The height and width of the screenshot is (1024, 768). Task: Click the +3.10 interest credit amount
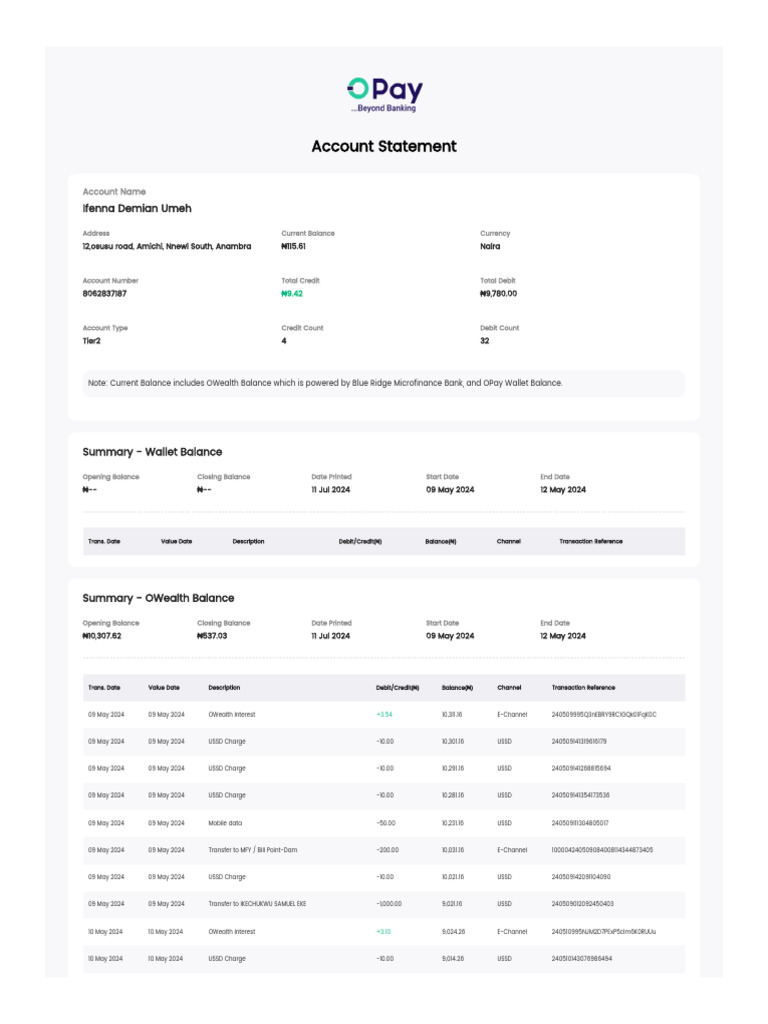click(x=384, y=932)
